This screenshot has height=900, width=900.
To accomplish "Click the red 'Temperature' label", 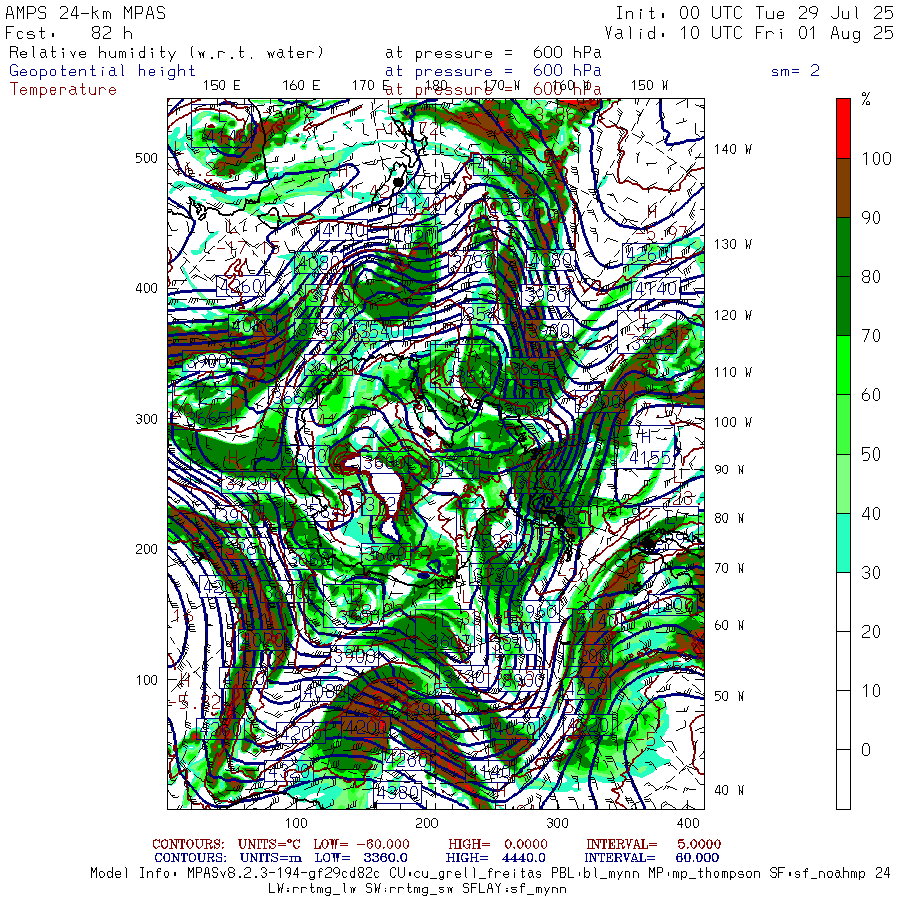I will click(63, 90).
